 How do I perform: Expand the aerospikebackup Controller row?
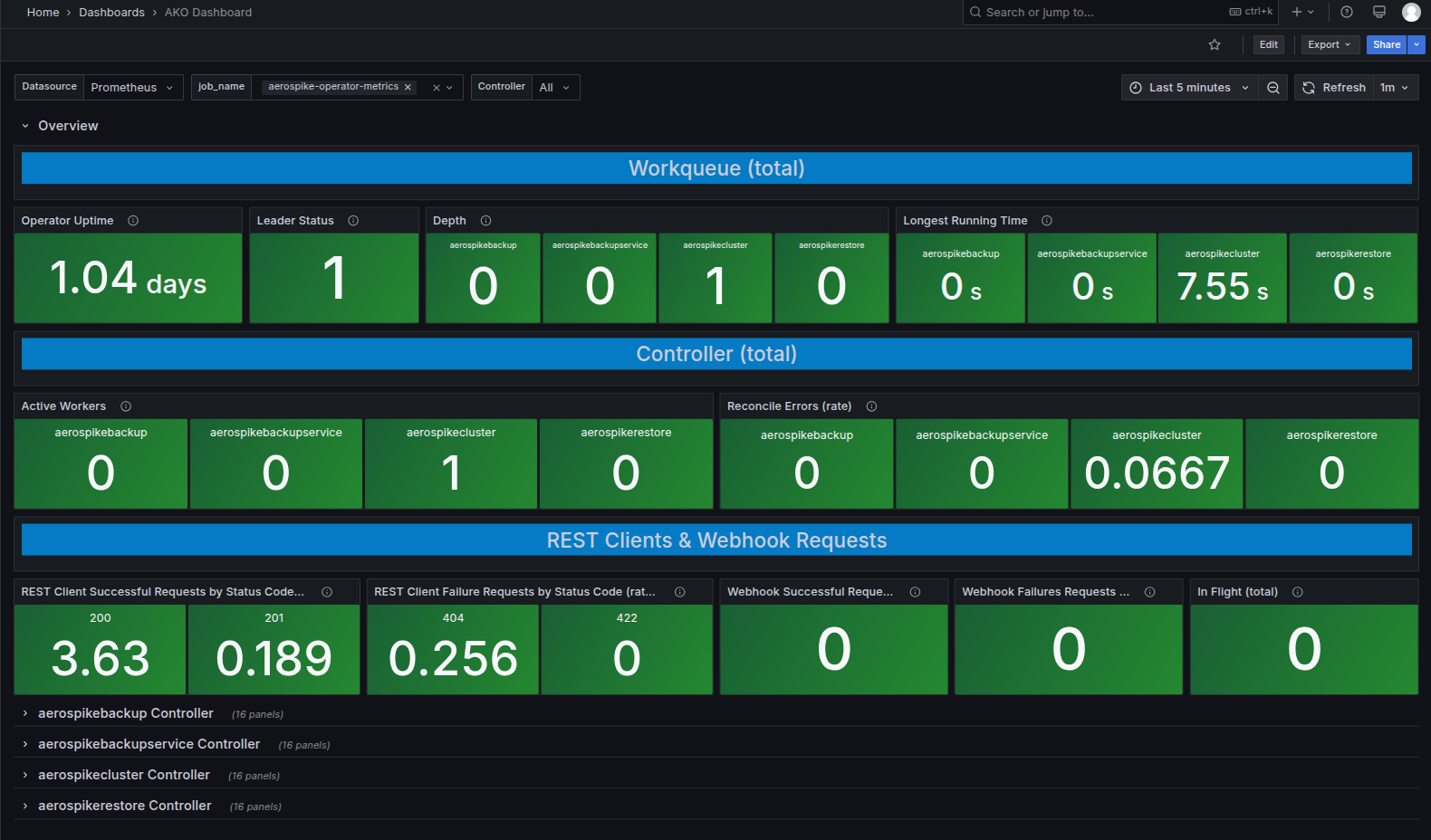pos(126,713)
